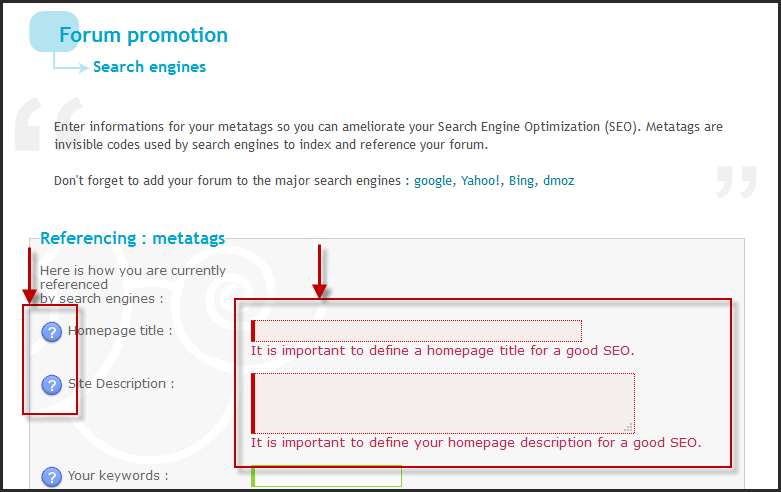This screenshot has height=492, width=781.
Task: Open the Yahoo! link
Action: pos(480,180)
